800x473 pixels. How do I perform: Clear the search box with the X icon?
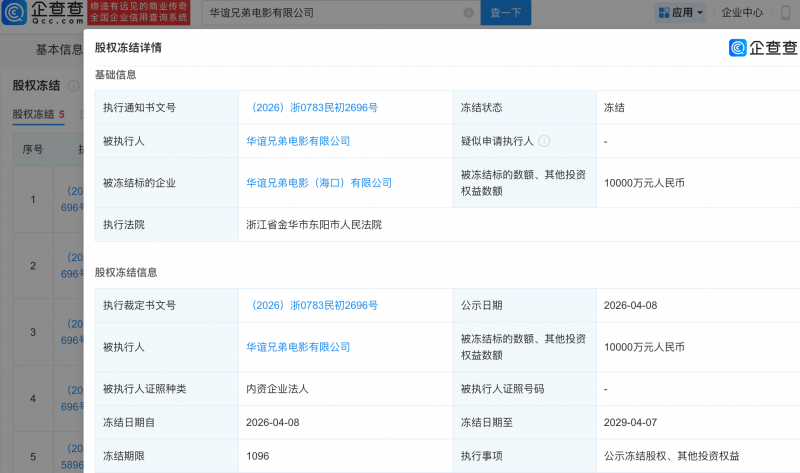point(469,14)
